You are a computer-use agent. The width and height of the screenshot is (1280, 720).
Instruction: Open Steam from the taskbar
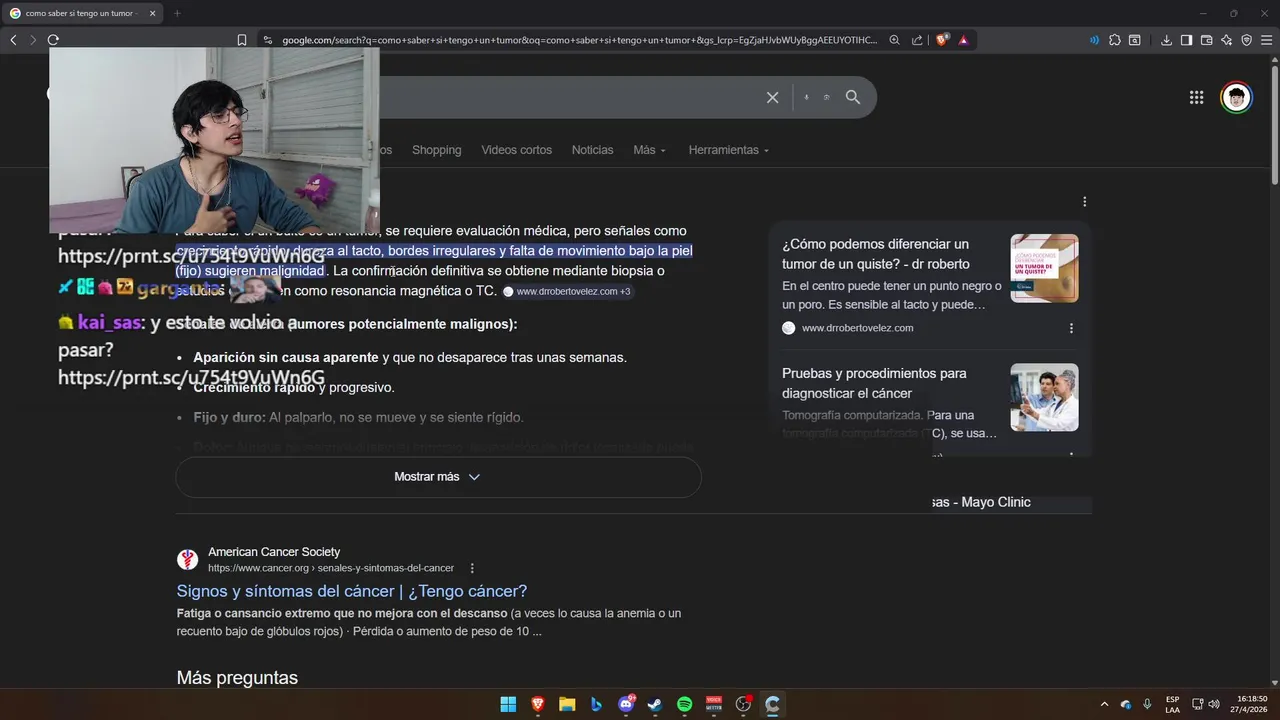[655, 704]
